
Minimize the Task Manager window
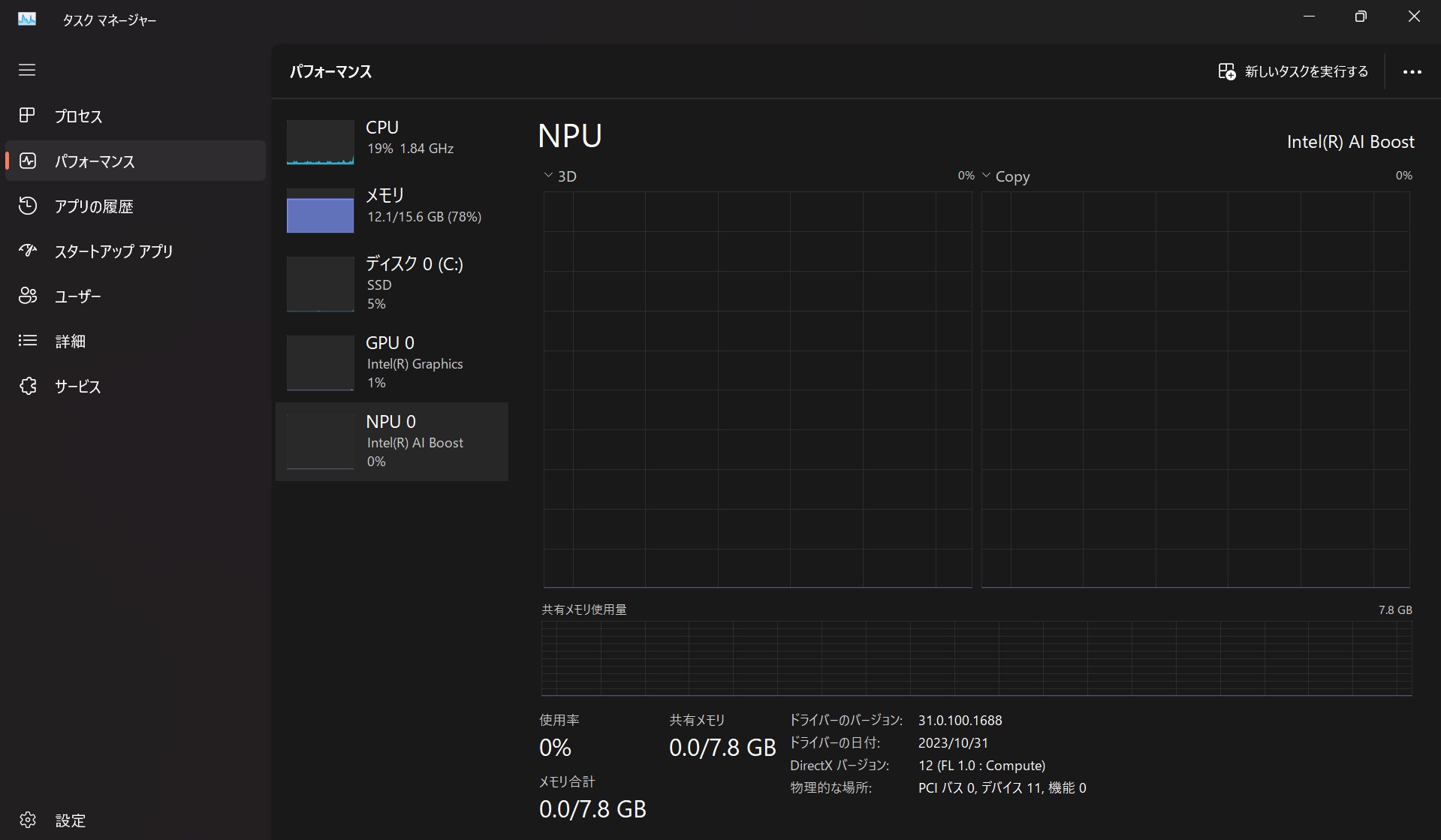click(1309, 17)
